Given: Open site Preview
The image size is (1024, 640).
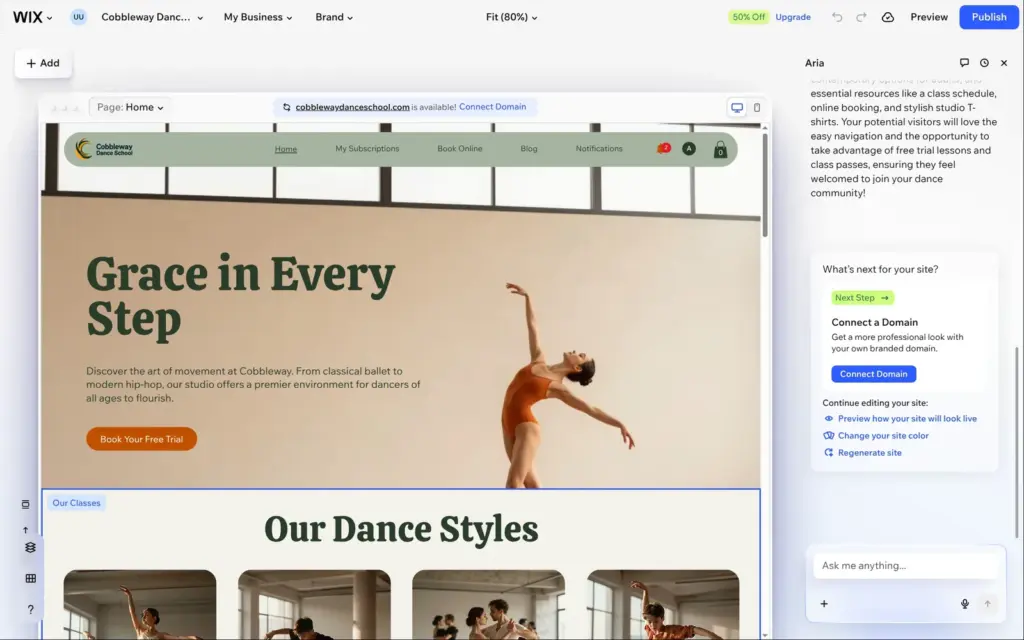Looking at the screenshot, I should pos(929,17).
